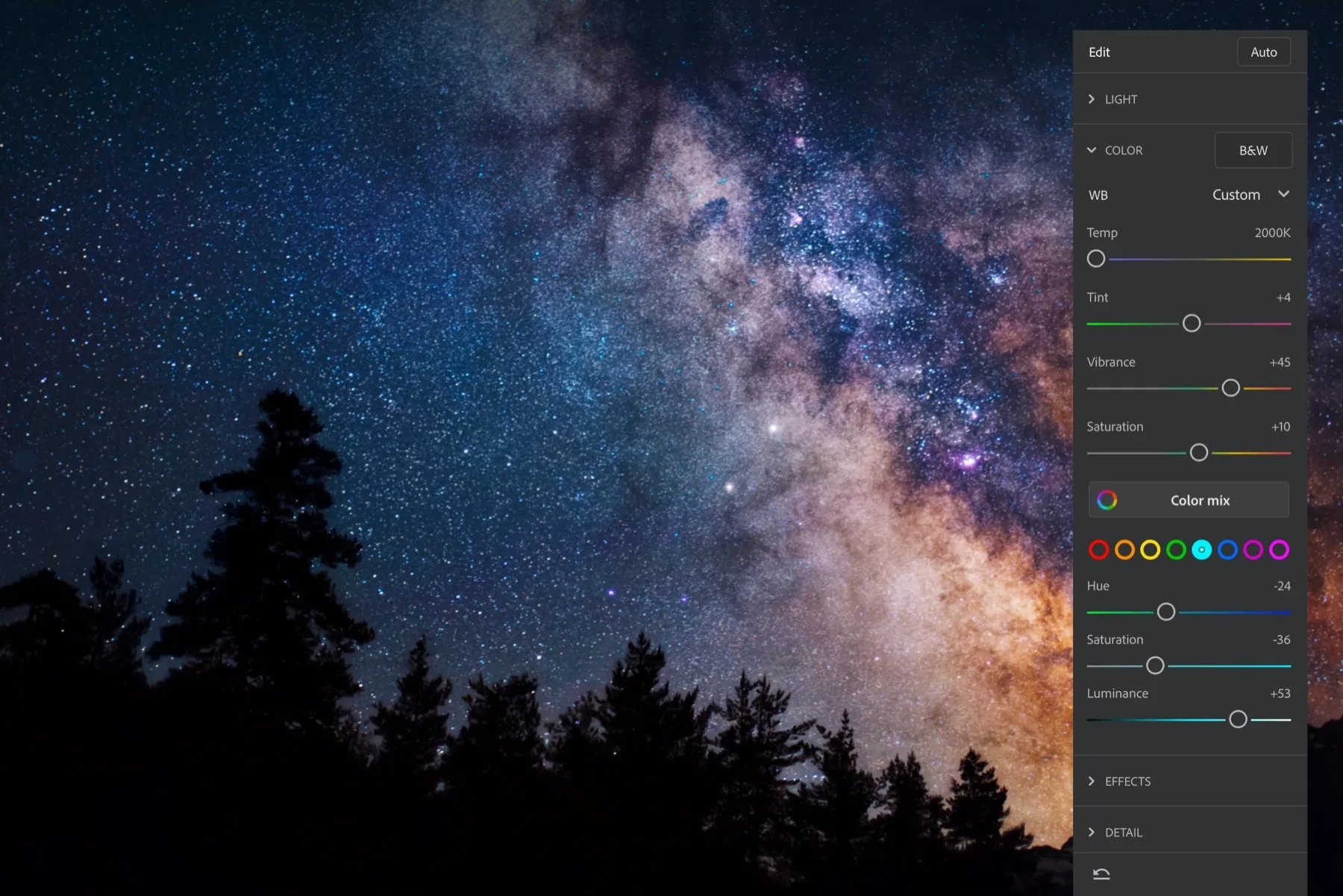Click the Tint value +4

click(x=1283, y=298)
